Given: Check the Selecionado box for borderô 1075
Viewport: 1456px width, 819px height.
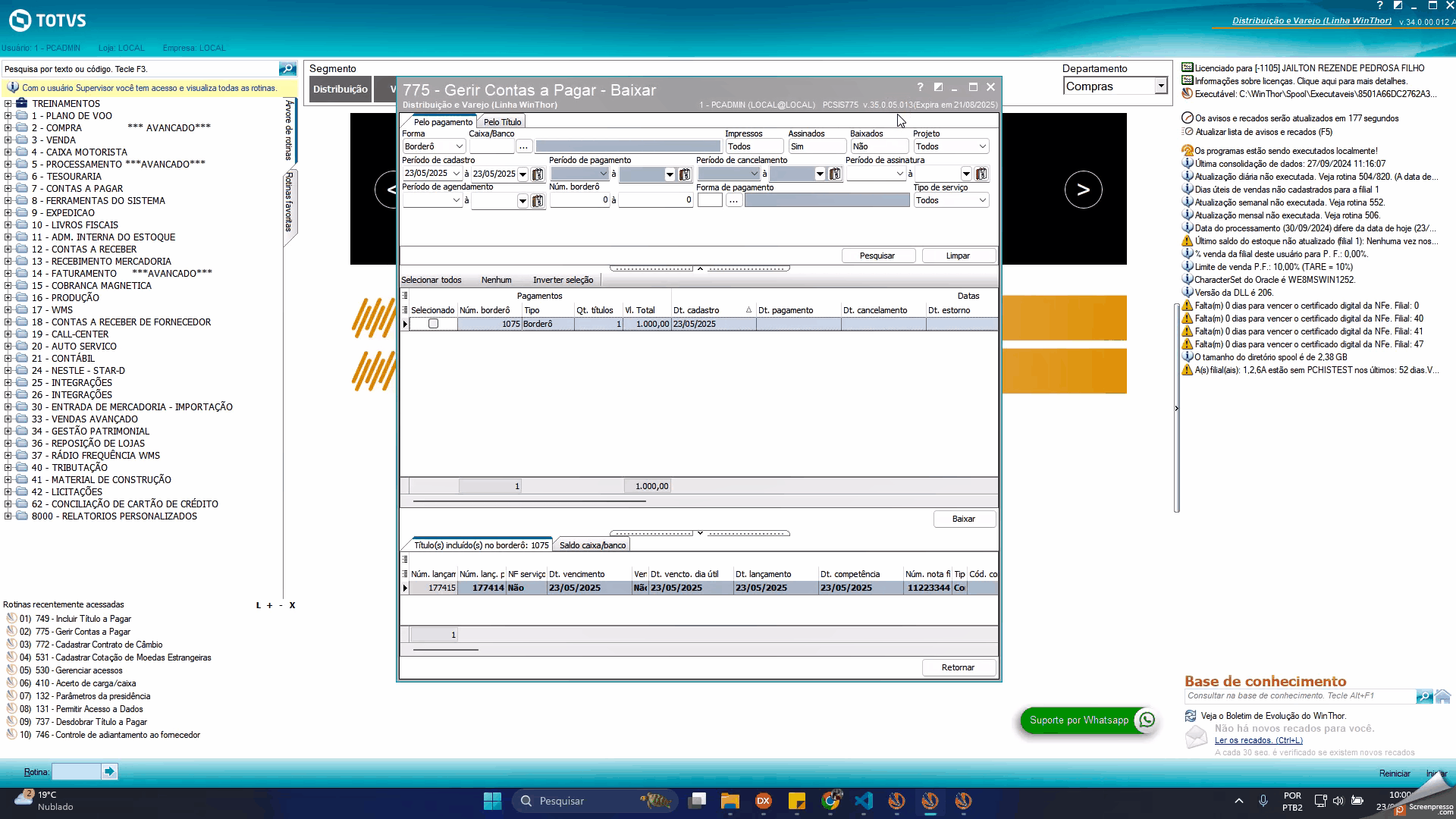Looking at the screenshot, I should 433,324.
